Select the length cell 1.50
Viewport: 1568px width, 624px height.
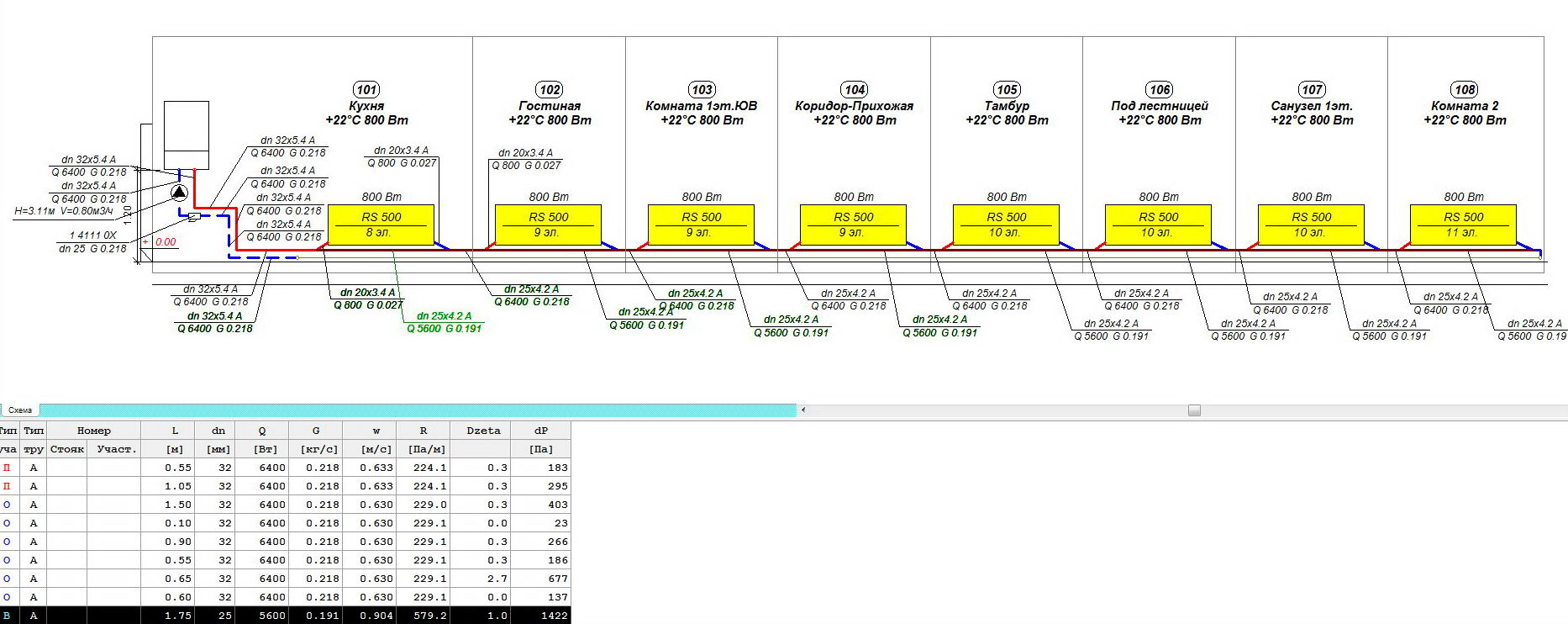coord(168,505)
